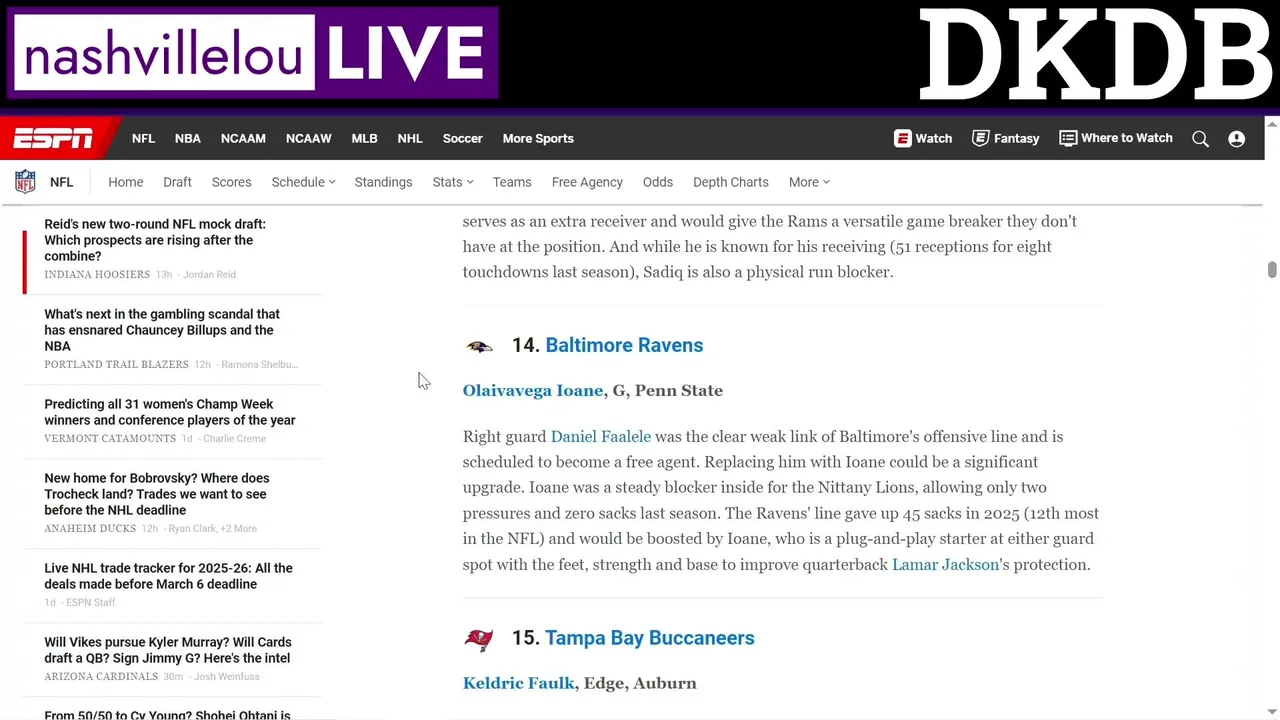
Task: Click the Baltimore Ravens team logo
Action: 479,346
